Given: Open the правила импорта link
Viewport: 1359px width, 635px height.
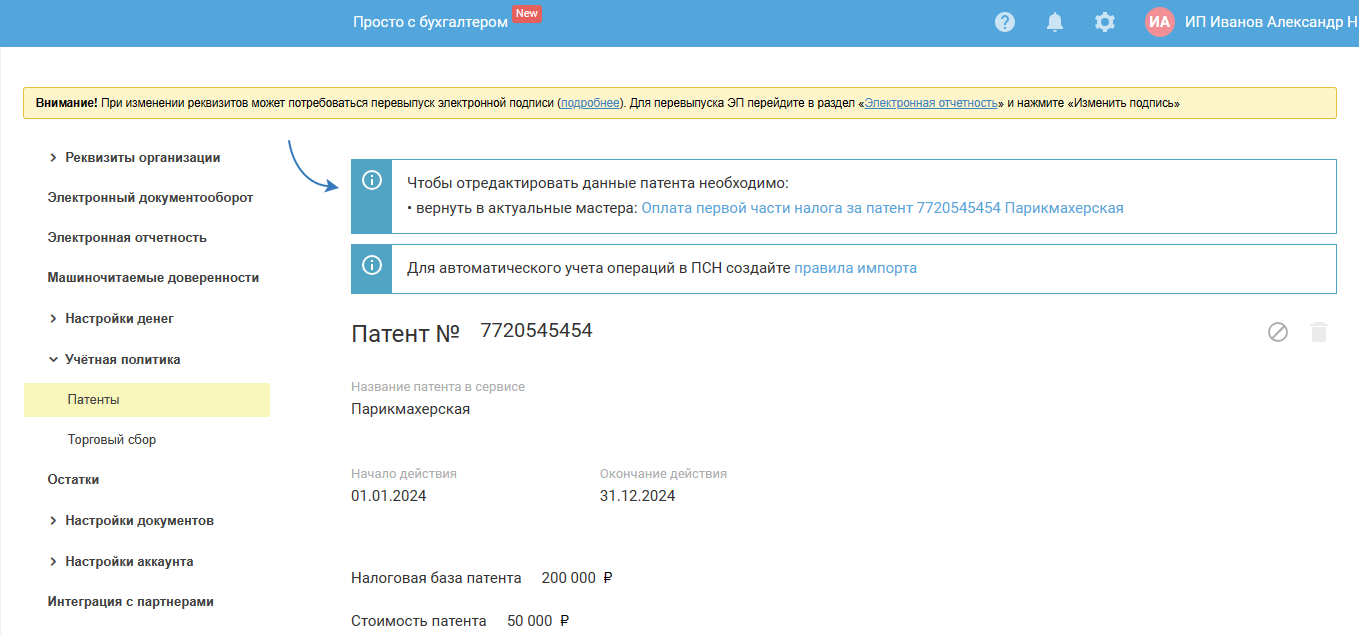Looking at the screenshot, I should [x=855, y=268].
